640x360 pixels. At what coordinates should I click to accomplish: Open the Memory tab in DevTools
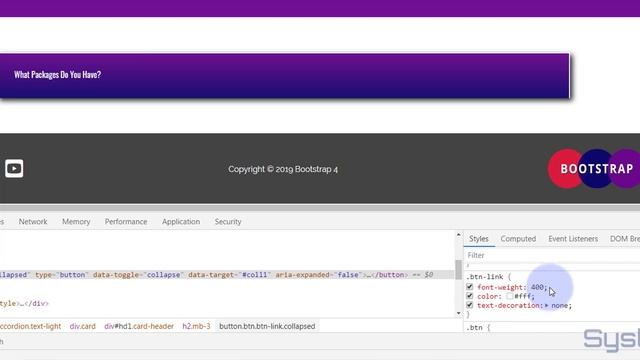tap(76, 222)
